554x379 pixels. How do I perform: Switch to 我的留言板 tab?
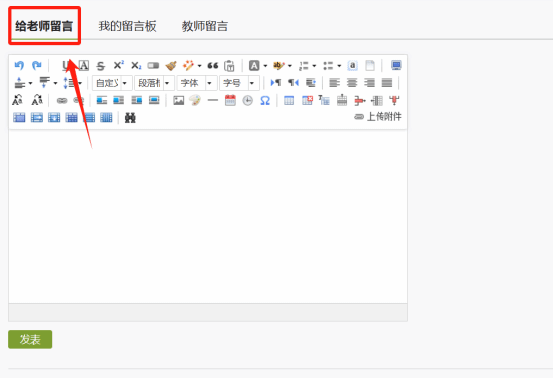(x=127, y=26)
